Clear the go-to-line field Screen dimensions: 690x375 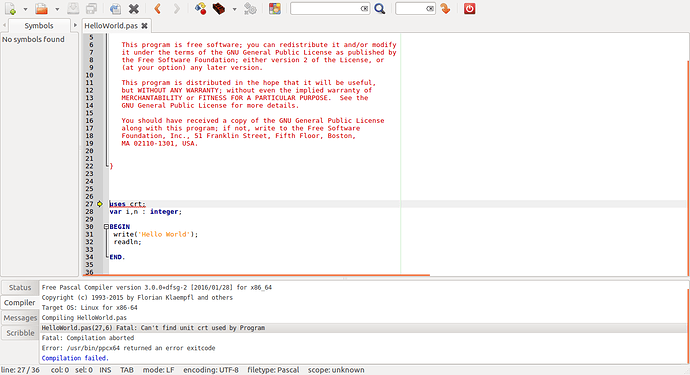(x=430, y=8)
